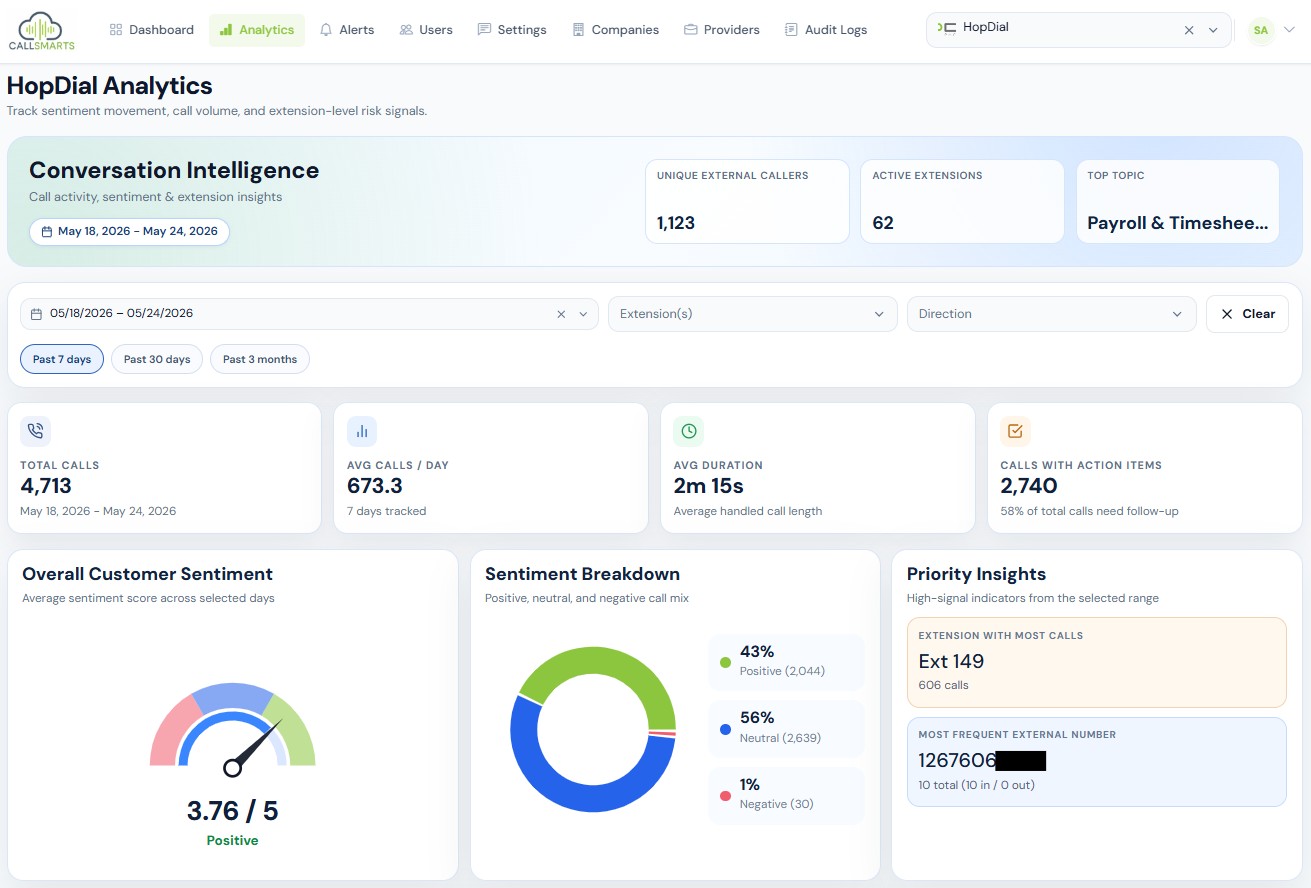The width and height of the screenshot is (1311, 888).
Task: Click the SA user avatar
Action: tap(1260, 30)
